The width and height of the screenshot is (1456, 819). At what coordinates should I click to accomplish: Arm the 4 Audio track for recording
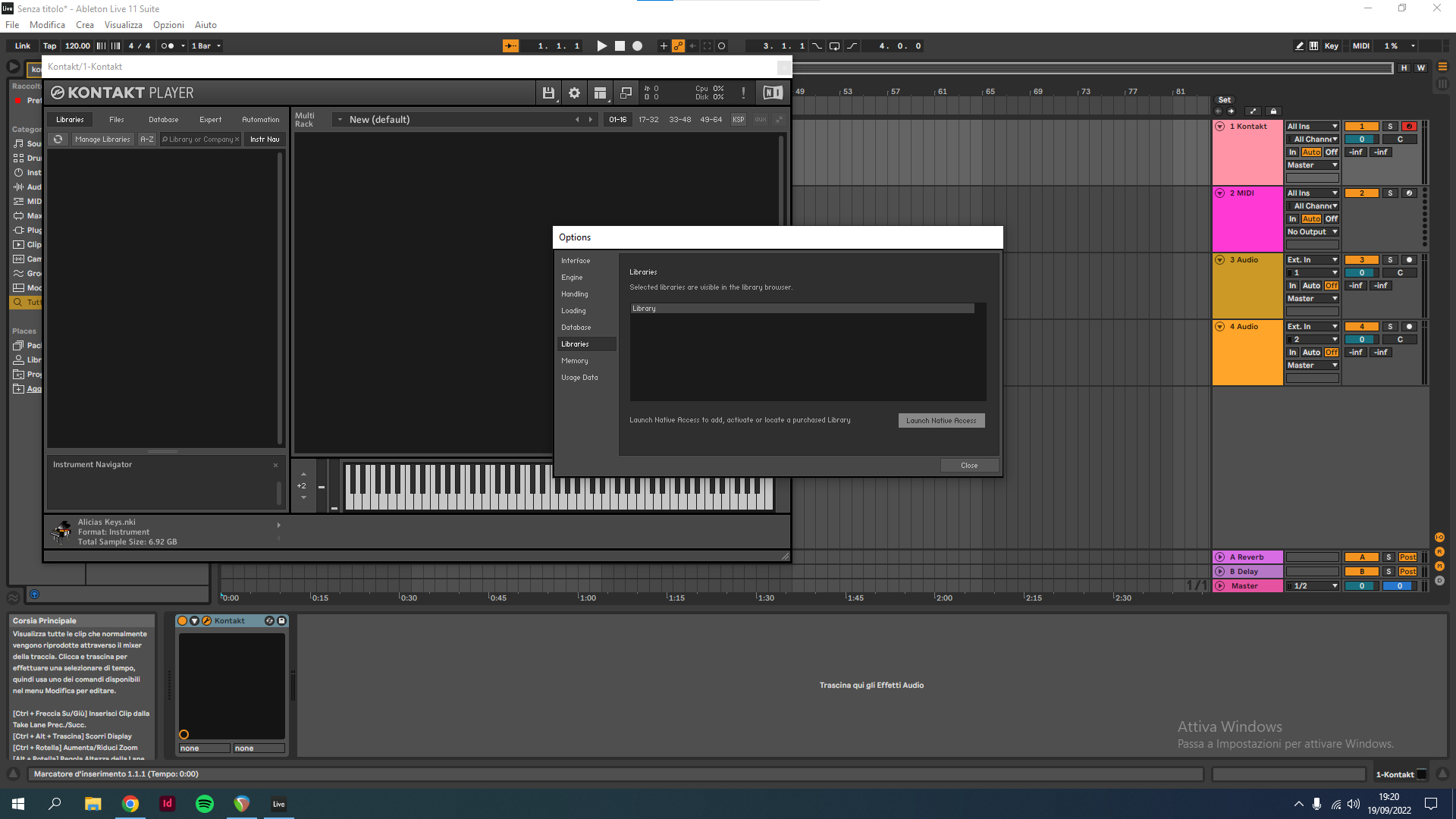[1409, 327]
